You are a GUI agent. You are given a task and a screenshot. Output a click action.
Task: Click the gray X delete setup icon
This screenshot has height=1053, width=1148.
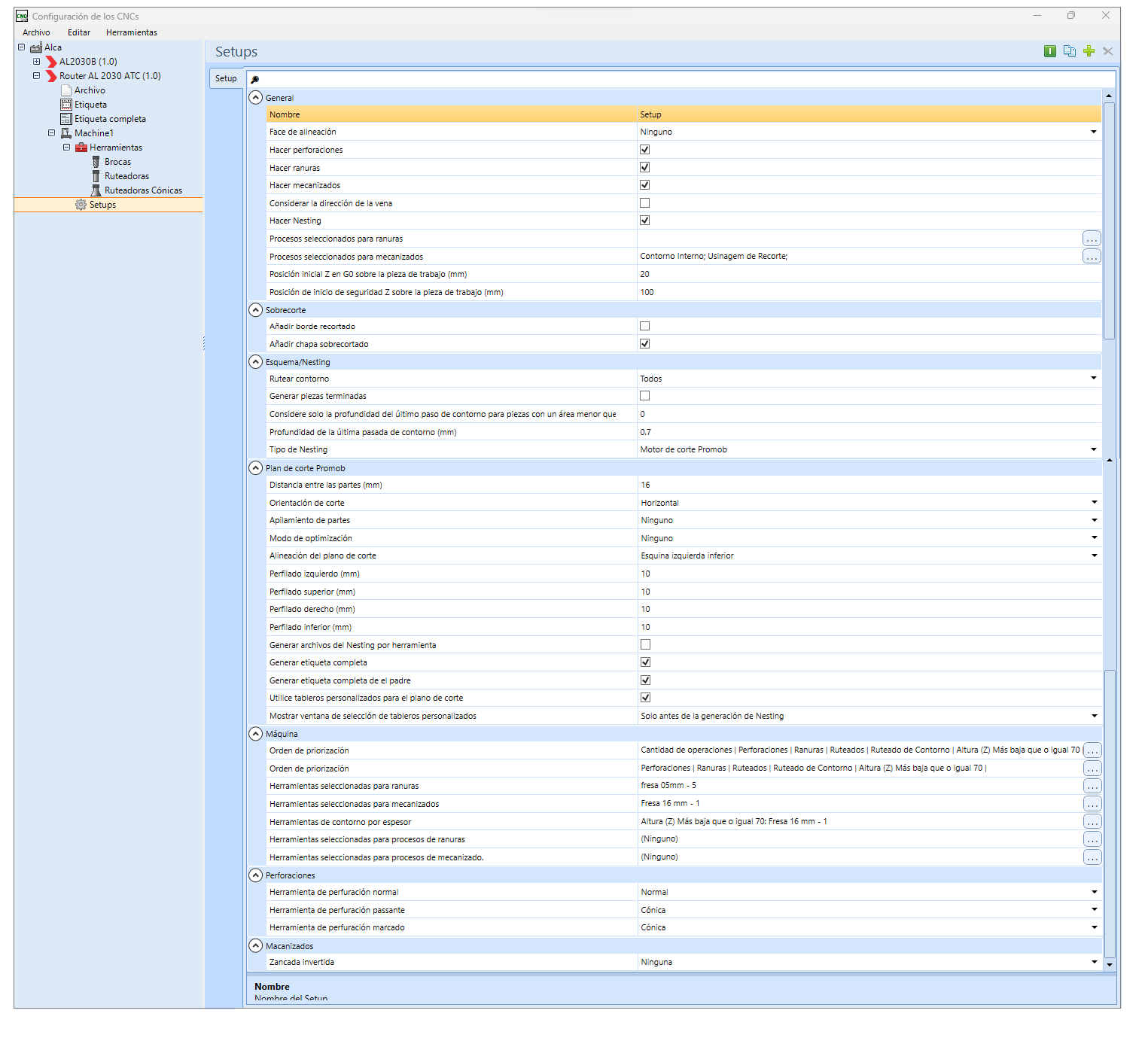click(x=1107, y=51)
